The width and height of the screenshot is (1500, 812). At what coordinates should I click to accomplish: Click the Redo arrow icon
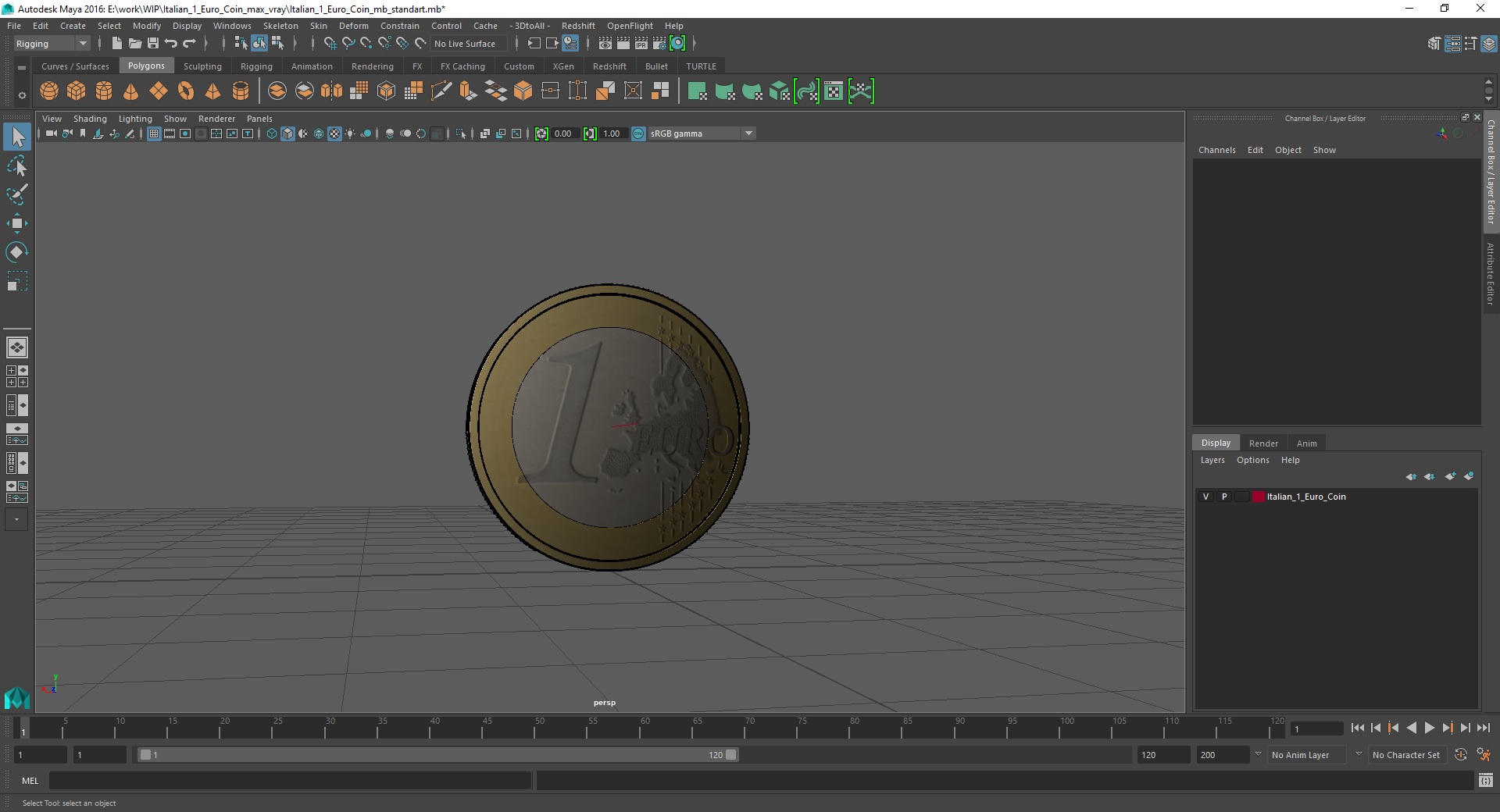pyautogui.click(x=189, y=44)
